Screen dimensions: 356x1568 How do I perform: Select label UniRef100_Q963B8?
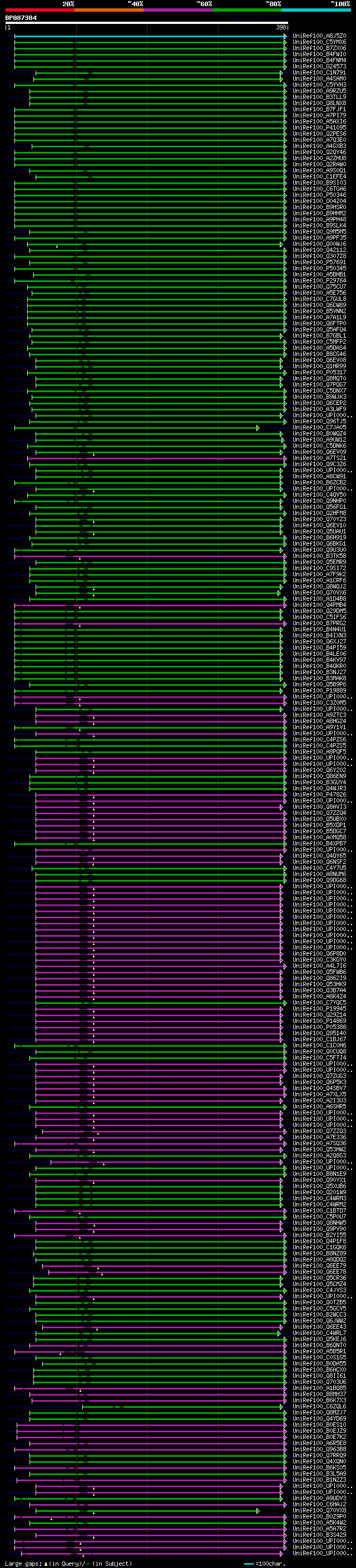click(319, 1449)
